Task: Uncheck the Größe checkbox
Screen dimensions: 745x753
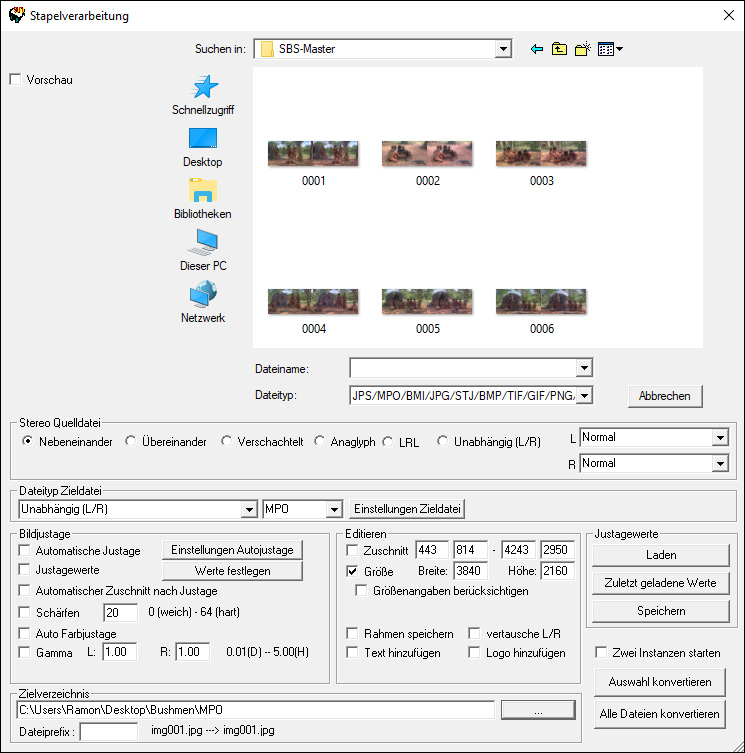Action: (x=352, y=571)
